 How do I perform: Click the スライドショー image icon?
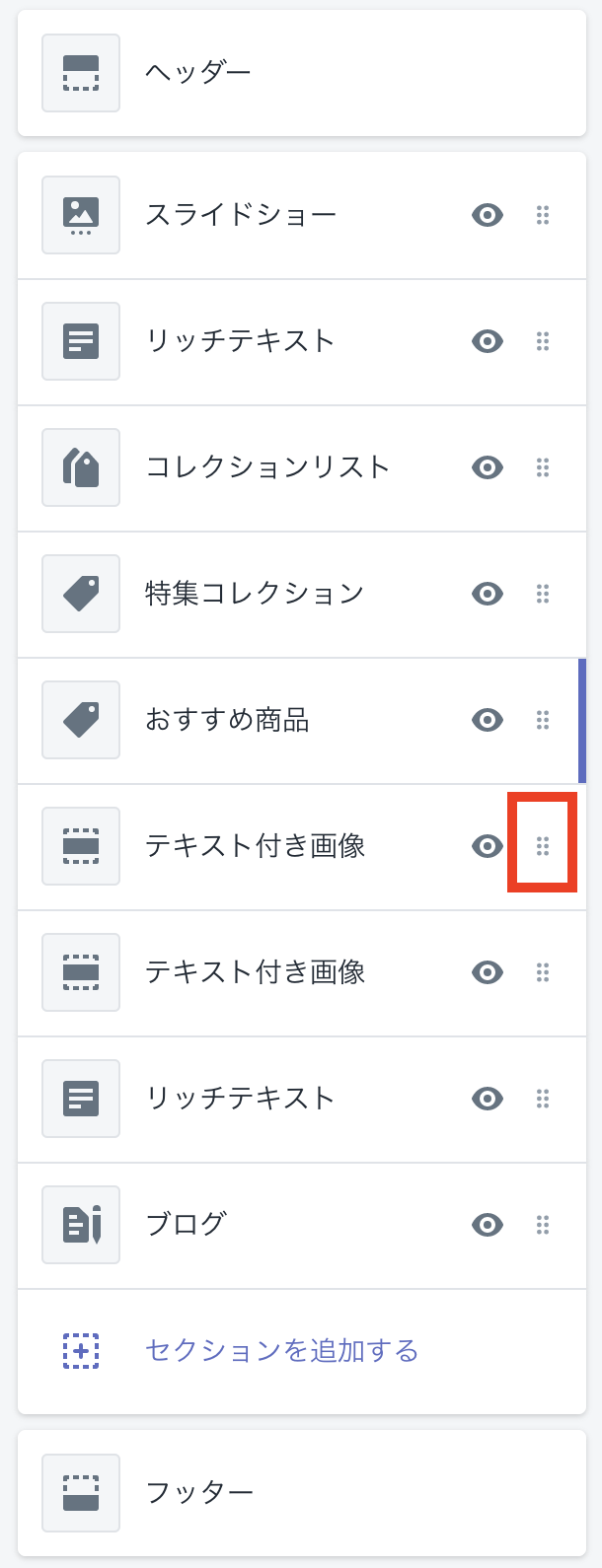point(81,215)
